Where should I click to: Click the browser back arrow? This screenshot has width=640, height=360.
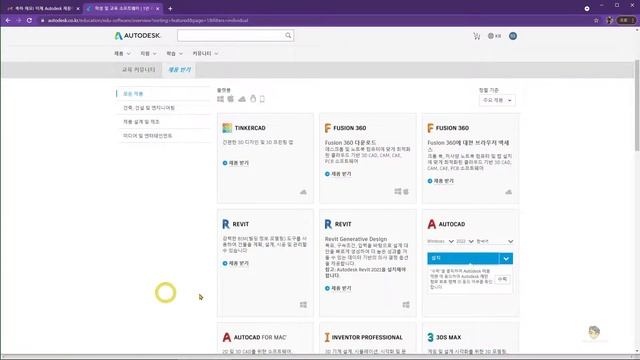coord(8,20)
